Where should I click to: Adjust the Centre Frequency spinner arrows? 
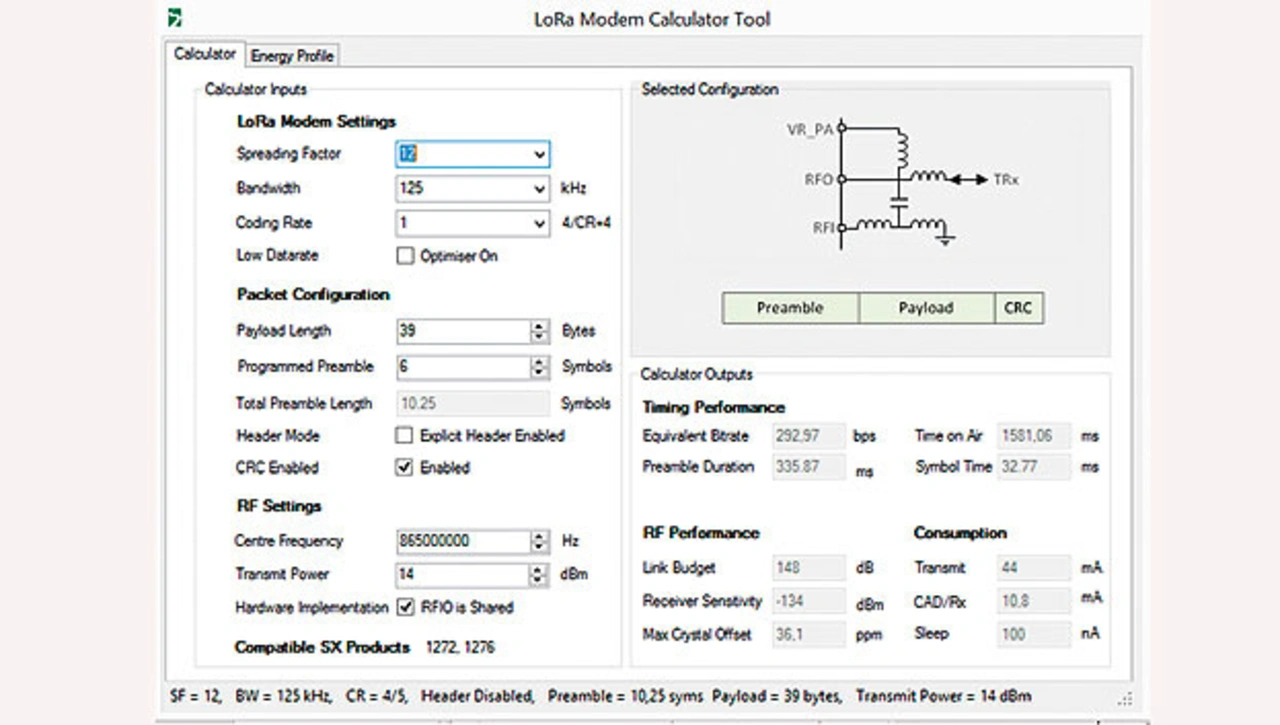point(539,541)
